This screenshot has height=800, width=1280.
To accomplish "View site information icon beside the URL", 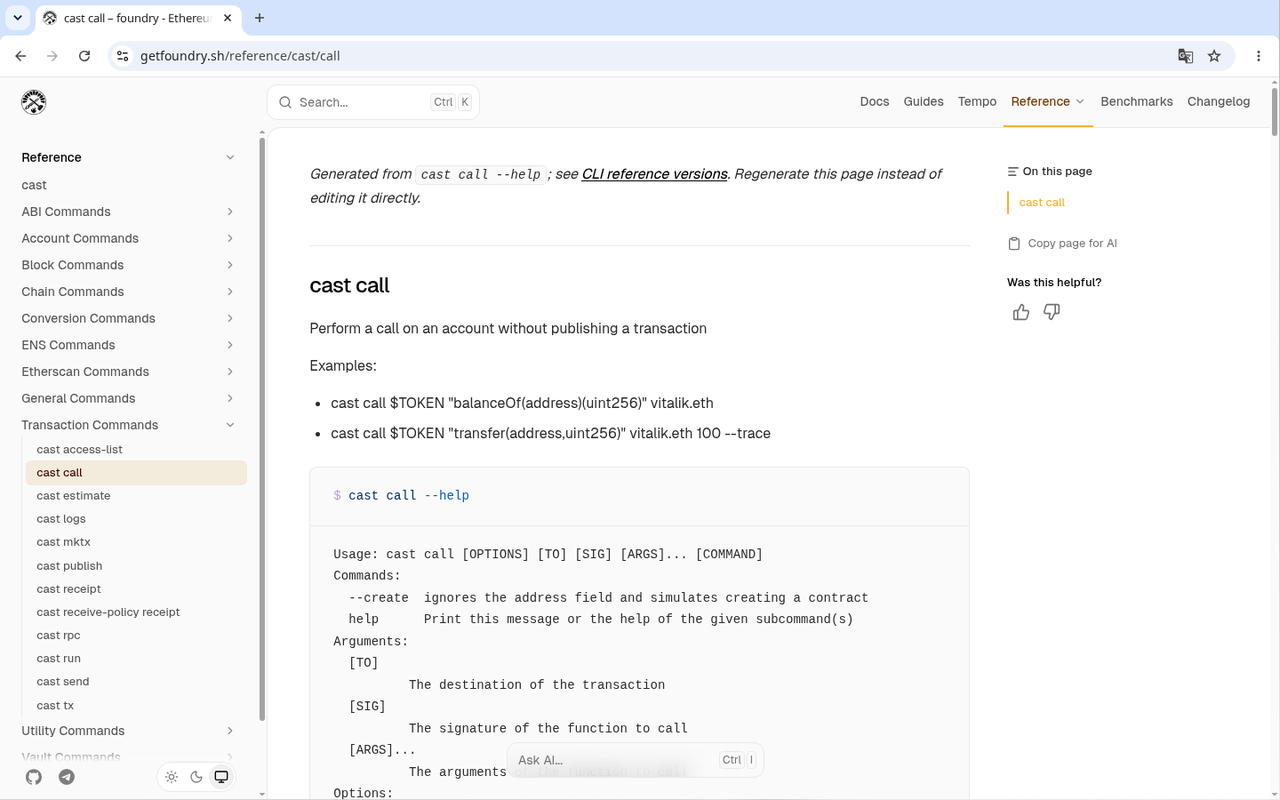I will point(122,56).
